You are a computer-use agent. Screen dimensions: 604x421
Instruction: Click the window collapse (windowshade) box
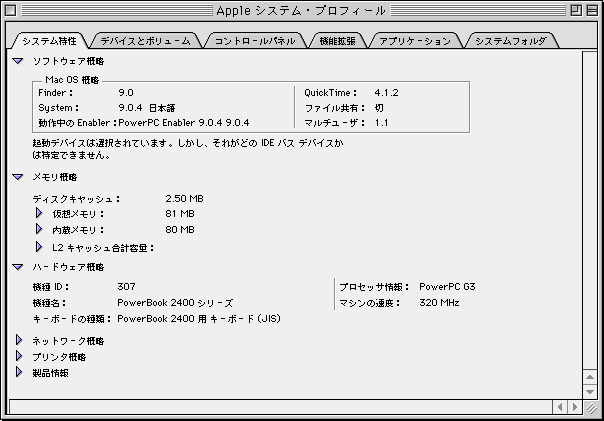point(592,10)
